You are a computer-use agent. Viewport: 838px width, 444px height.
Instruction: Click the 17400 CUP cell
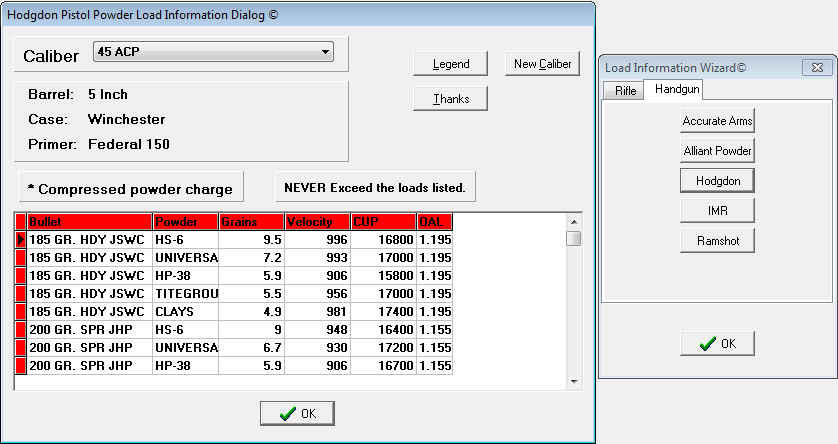(x=384, y=311)
